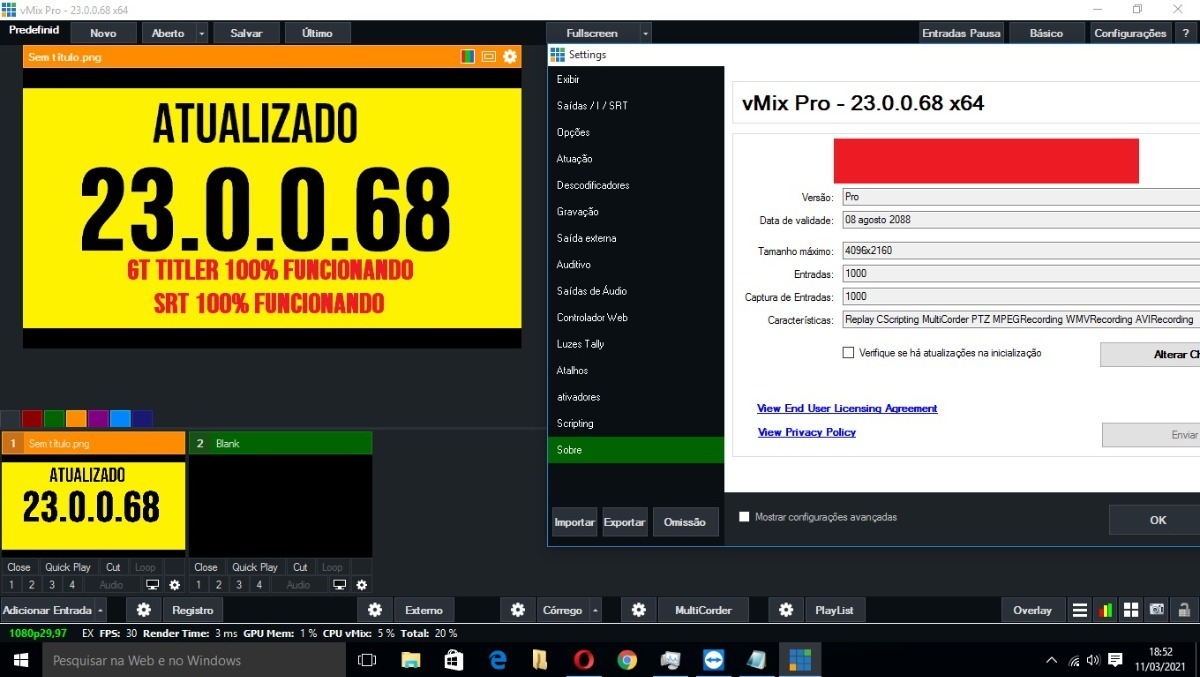Viewport: 1200px width, 677px height.
Task: Open Microsoft Edge from the taskbar
Action: pos(497,660)
